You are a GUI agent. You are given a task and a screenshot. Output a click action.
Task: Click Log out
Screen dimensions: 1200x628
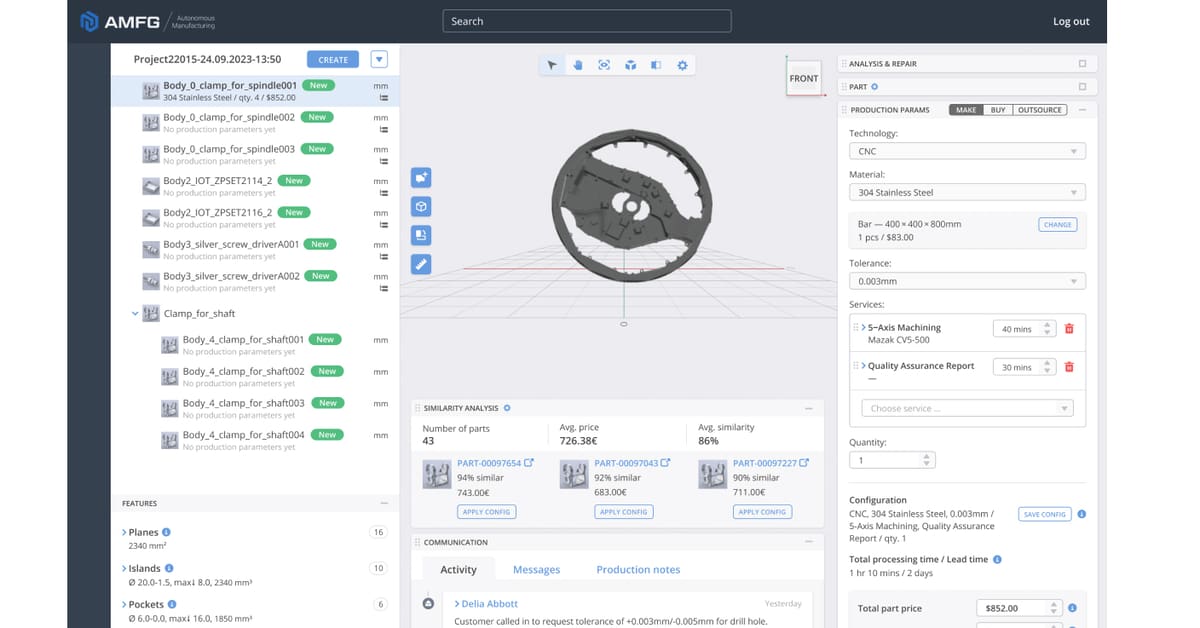pos(1071,21)
